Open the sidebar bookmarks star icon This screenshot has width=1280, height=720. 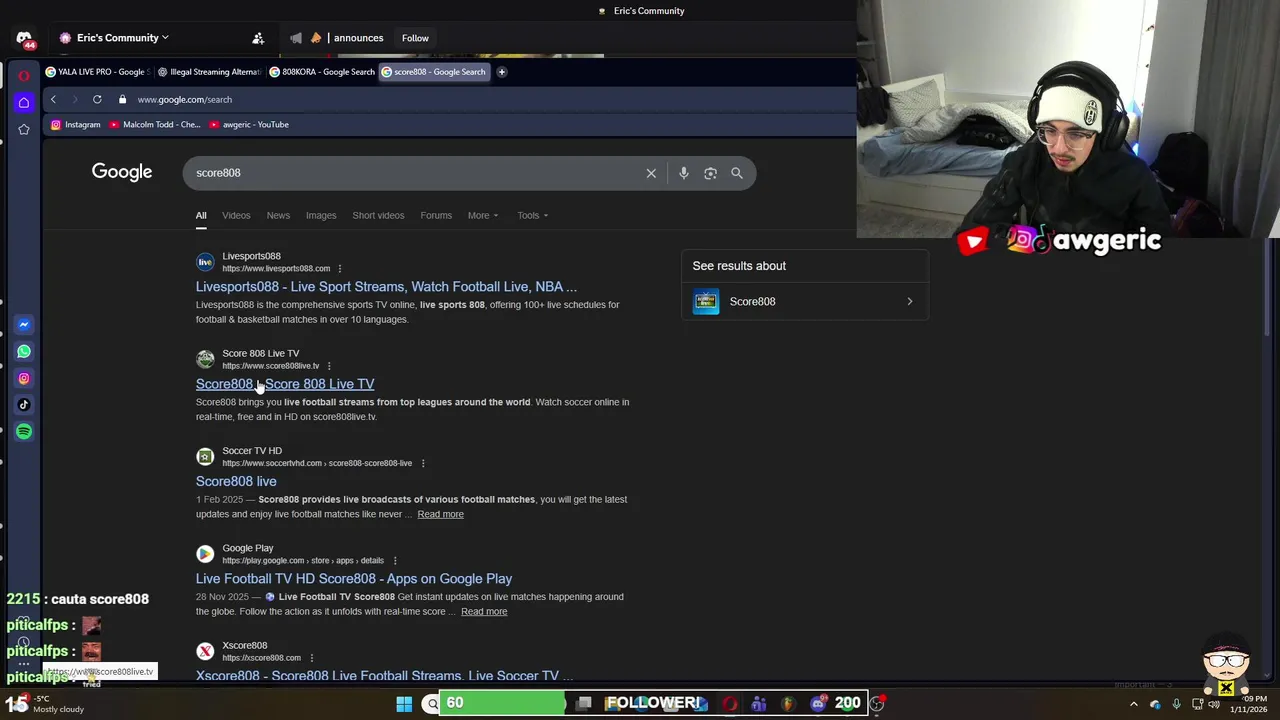click(x=24, y=129)
